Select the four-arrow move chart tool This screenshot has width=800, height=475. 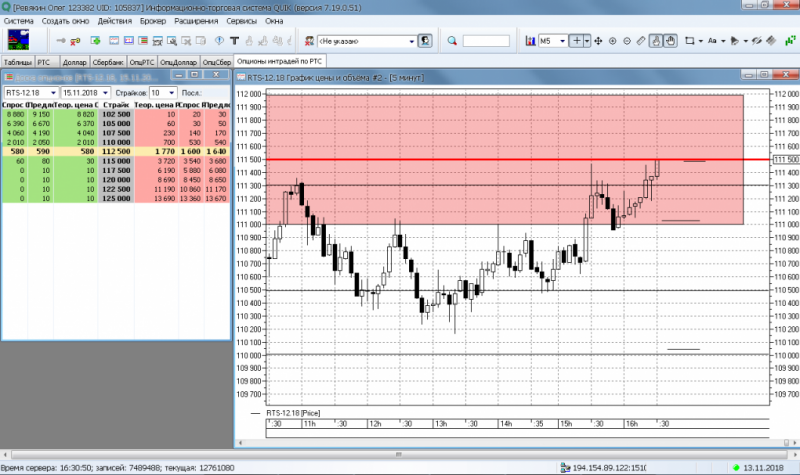click(598, 41)
